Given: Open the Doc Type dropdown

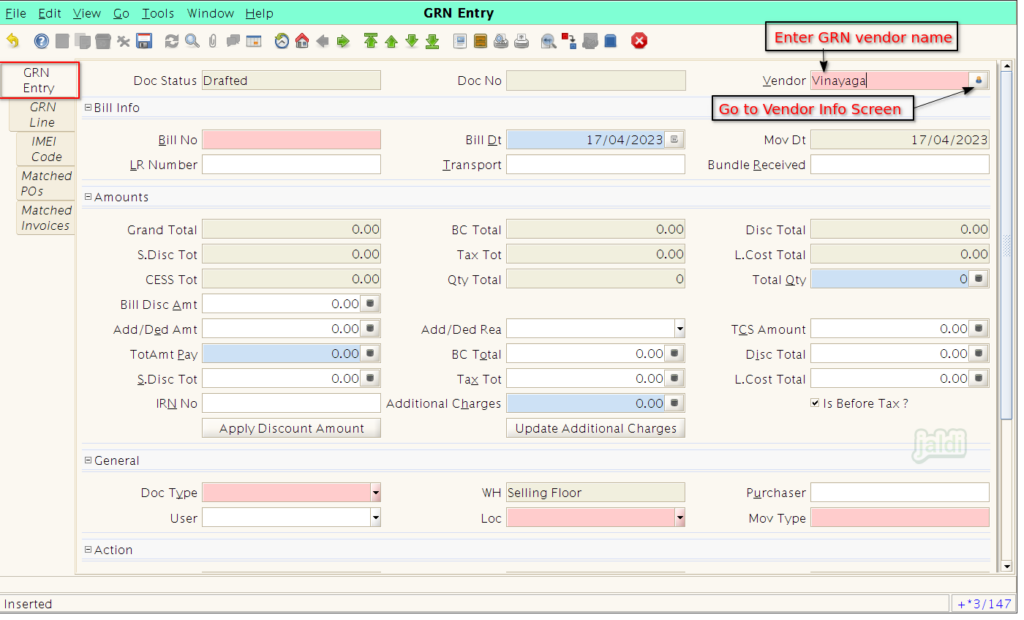Looking at the screenshot, I should click(x=376, y=493).
